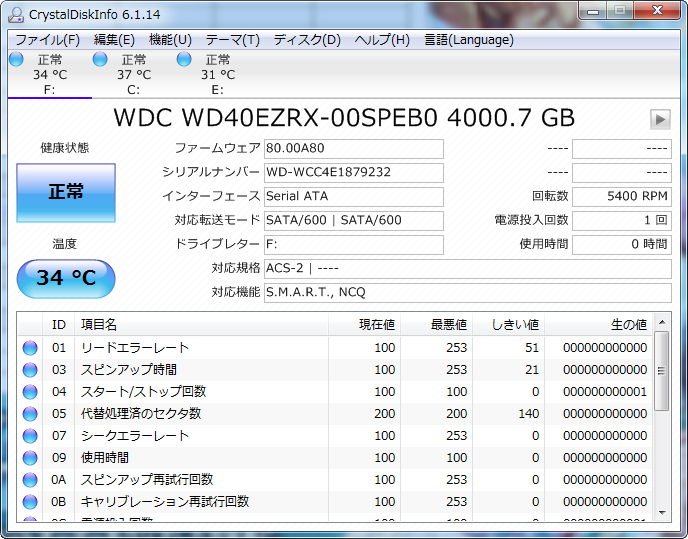This screenshot has width=688, height=539.
Task: Open the 言語(Language) menu
Action: click(x=469, y=40)
